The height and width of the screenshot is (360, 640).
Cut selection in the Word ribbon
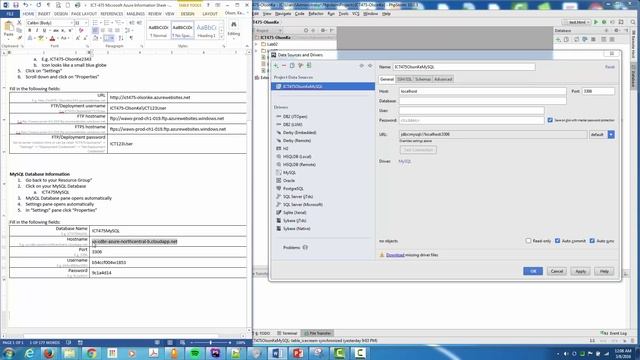(x=19, y=23)
